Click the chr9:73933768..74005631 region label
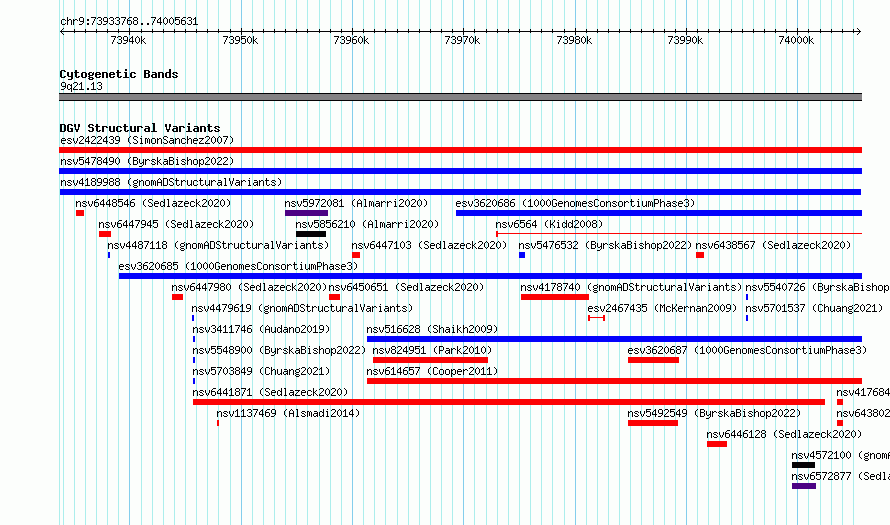The image size is (890, 525). pos(129,22)
